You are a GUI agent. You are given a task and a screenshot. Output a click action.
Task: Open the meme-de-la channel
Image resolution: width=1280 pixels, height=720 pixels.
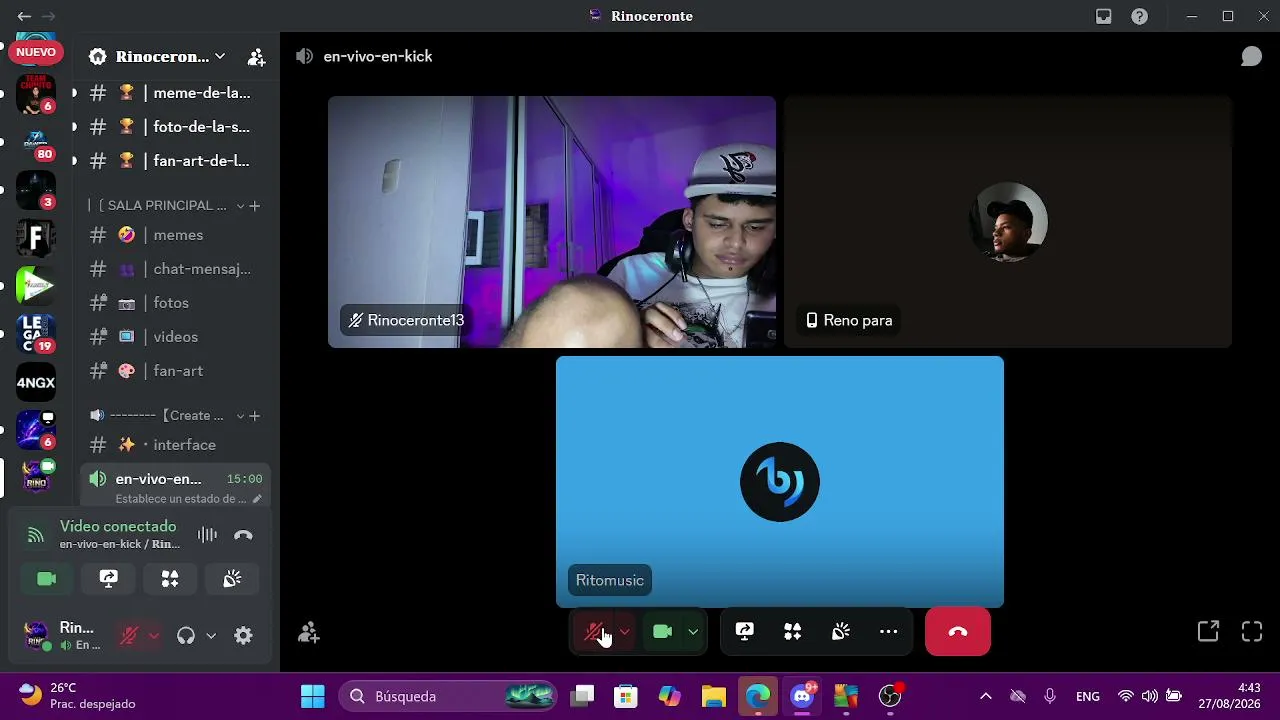171,93
